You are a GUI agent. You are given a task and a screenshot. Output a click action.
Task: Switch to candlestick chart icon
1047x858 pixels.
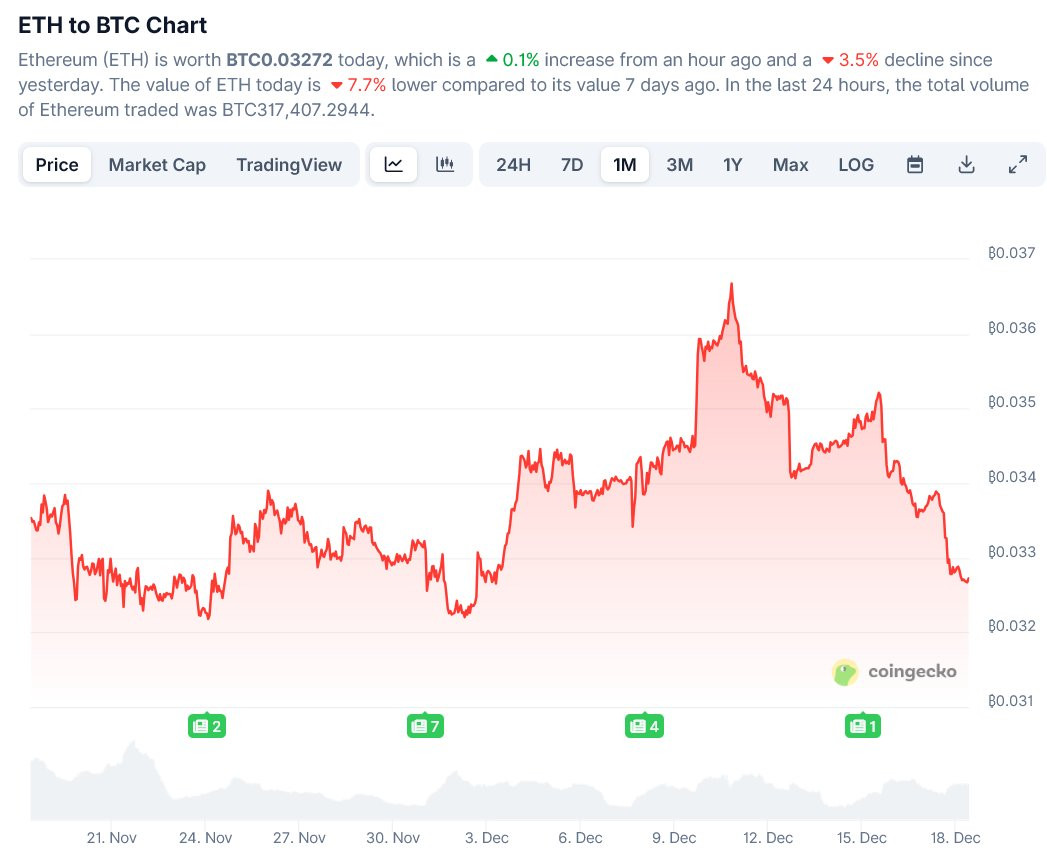click(445, 164)
